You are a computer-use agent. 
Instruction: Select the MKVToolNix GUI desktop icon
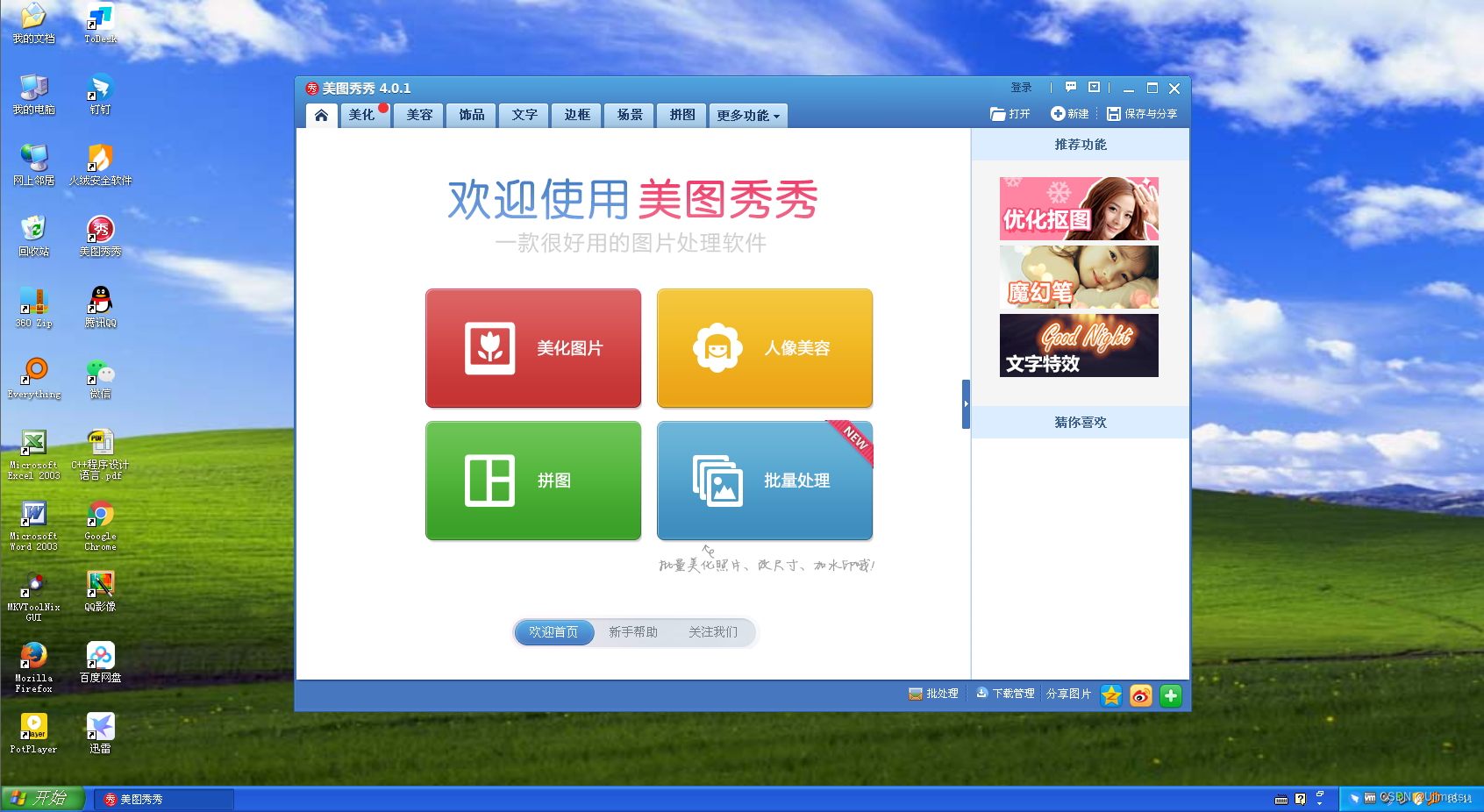[33, 596]
